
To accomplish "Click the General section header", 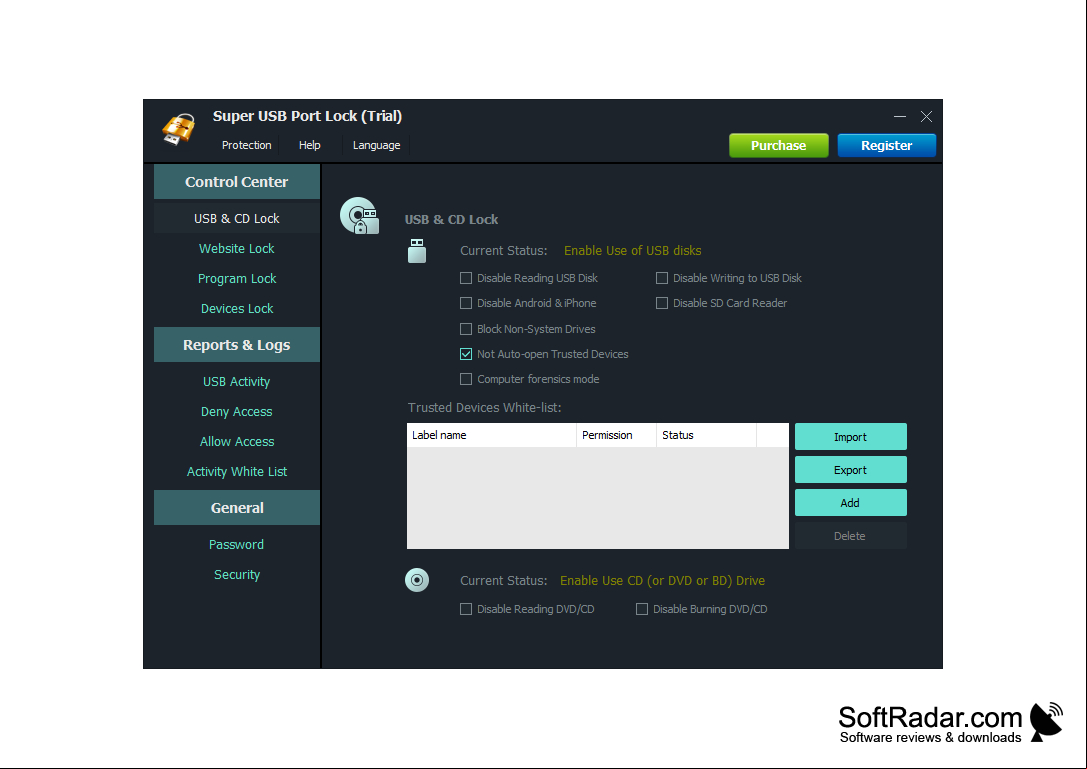I will [236, 508].
